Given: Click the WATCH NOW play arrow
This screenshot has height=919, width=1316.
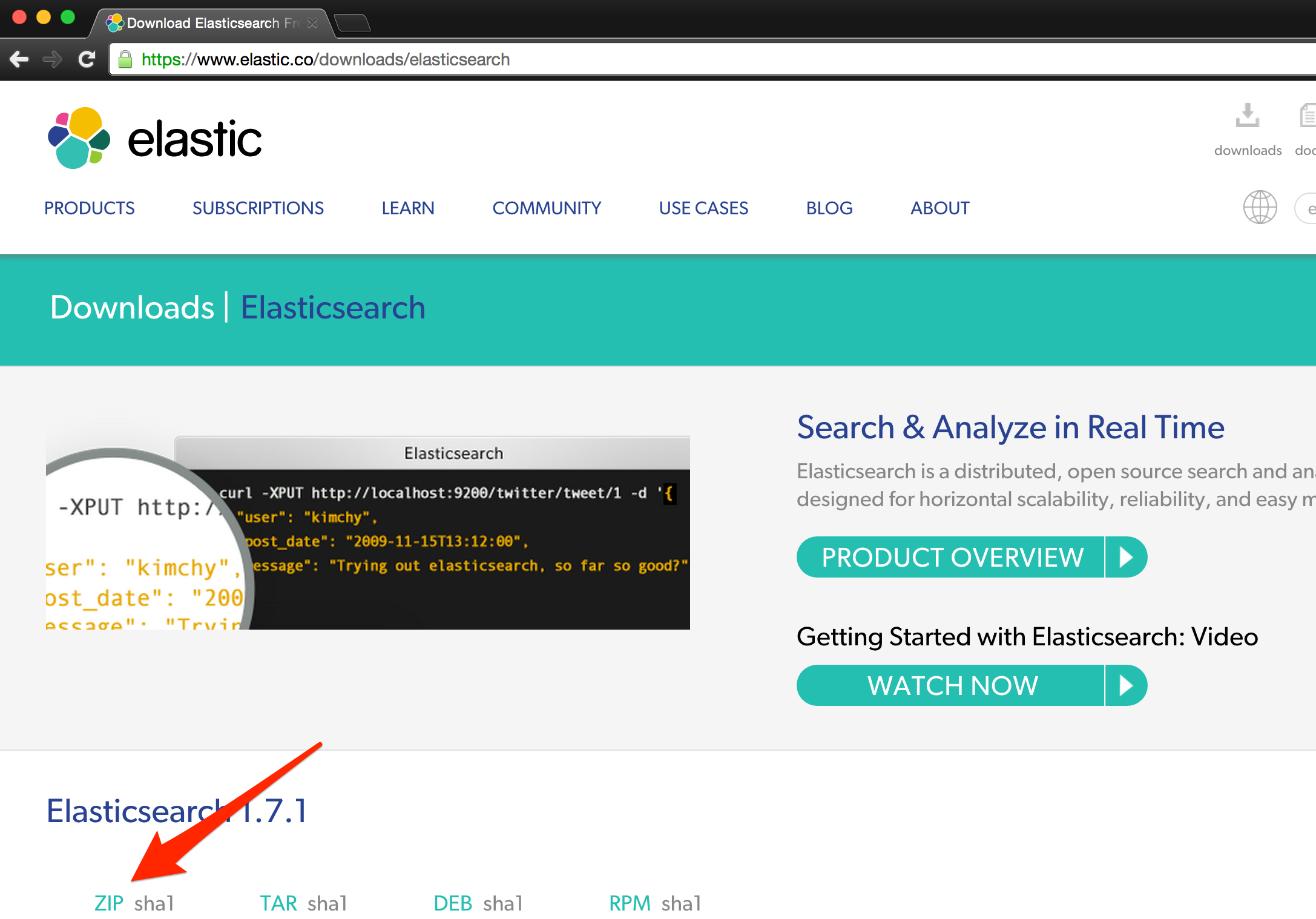Looking at the screenshot, I should tap(1127, 685).
